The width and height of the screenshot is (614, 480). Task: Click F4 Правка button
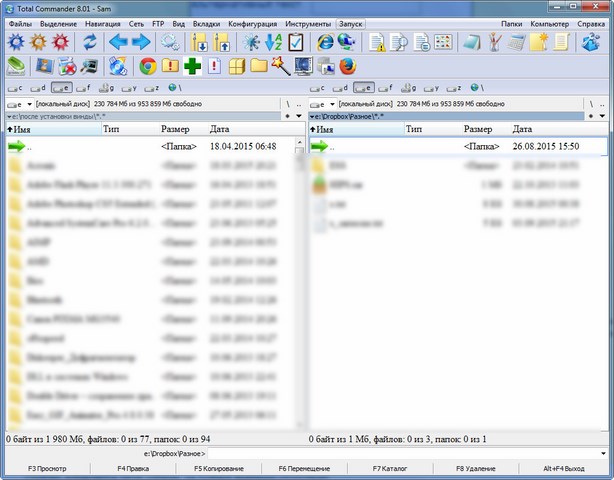click(x=133, y=469)
